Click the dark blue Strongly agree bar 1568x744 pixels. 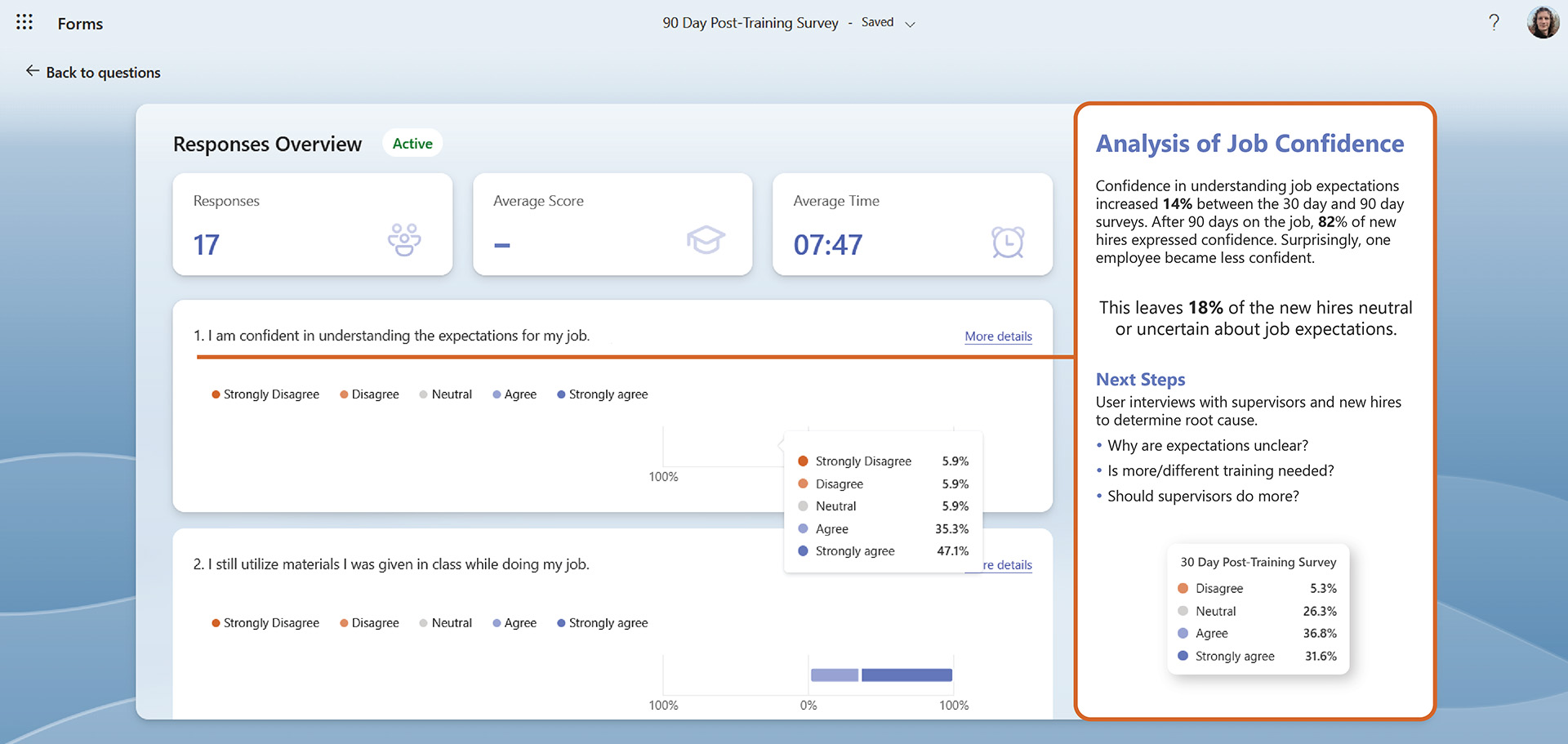(906, 675)
